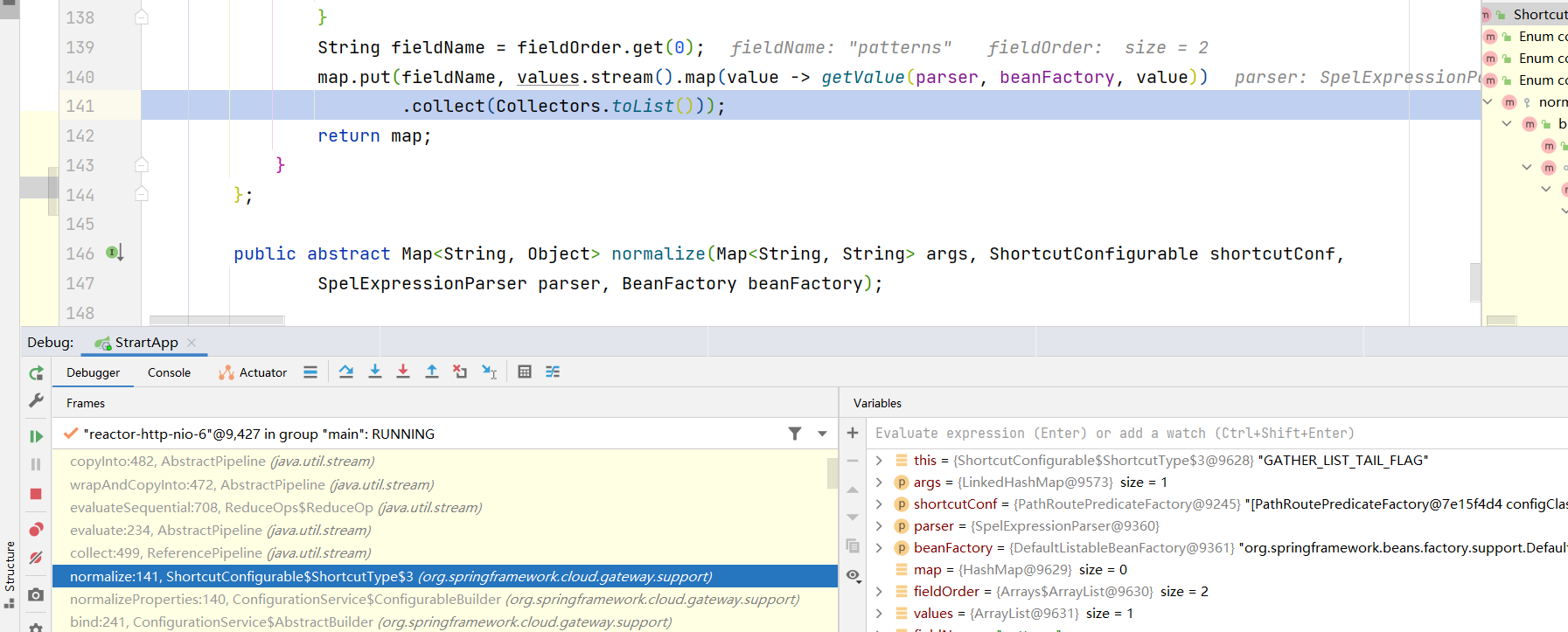1568x632 pixels.
Task: Collapse the 'norm' method node in Structure
Action: point(1488,102)
